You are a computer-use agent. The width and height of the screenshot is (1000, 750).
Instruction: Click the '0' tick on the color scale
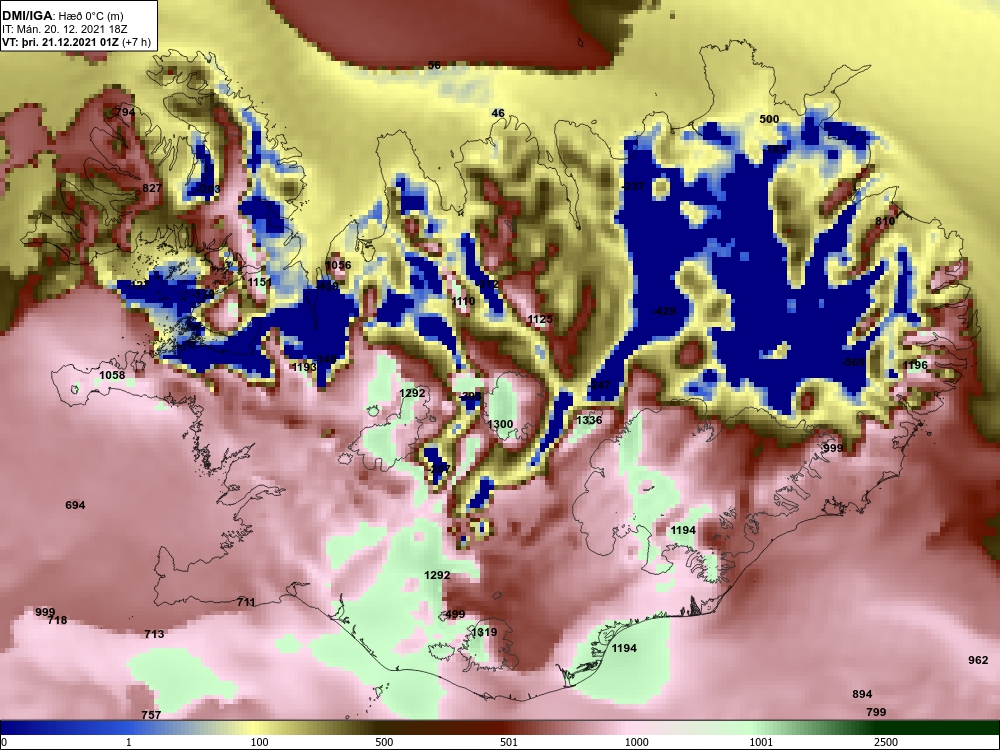pyautogui.click(x=4, y=742)
